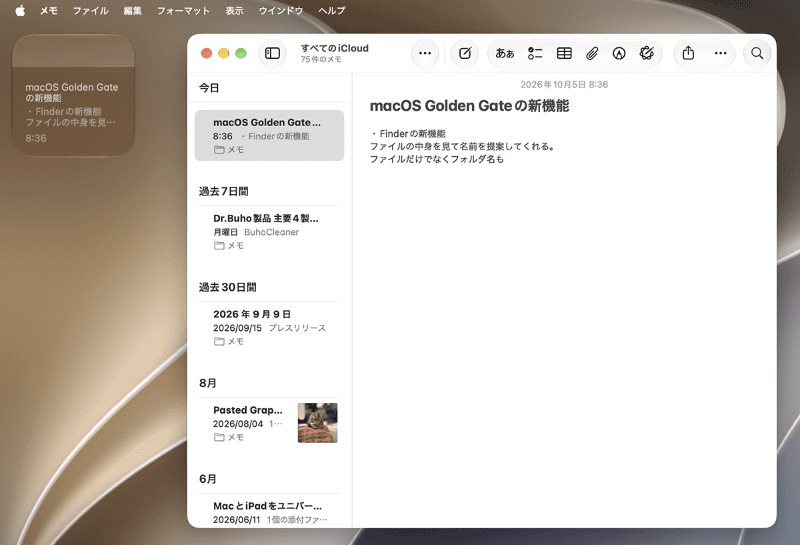Viewport: 800px width, 545px height.
Task: Open the メモ app menu
Action: (x=48, y=11)
